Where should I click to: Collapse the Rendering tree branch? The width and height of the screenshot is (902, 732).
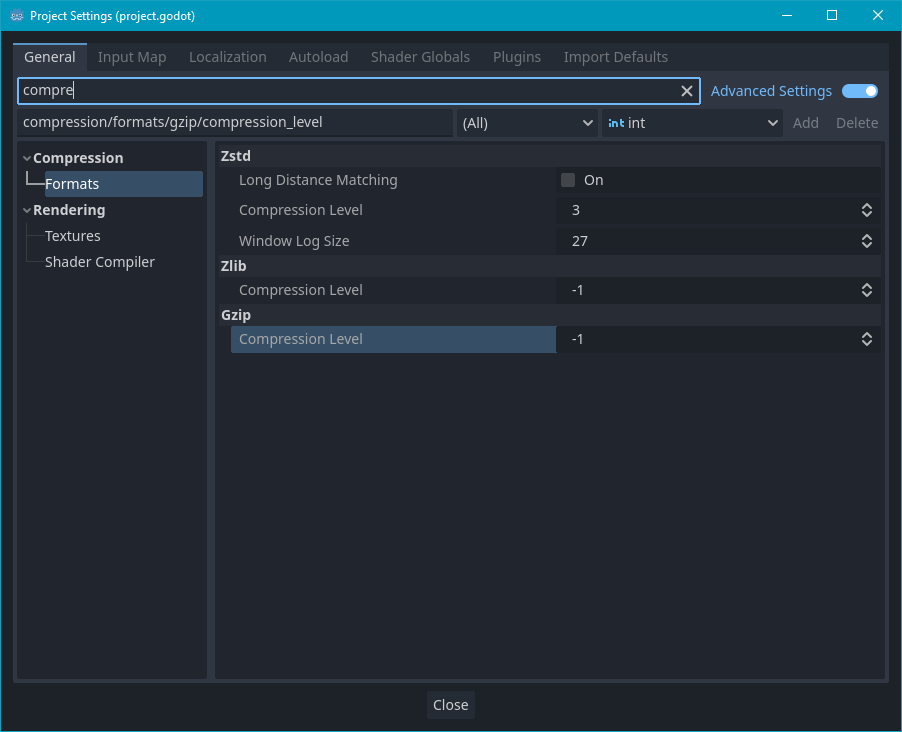[x=27, y=209]
